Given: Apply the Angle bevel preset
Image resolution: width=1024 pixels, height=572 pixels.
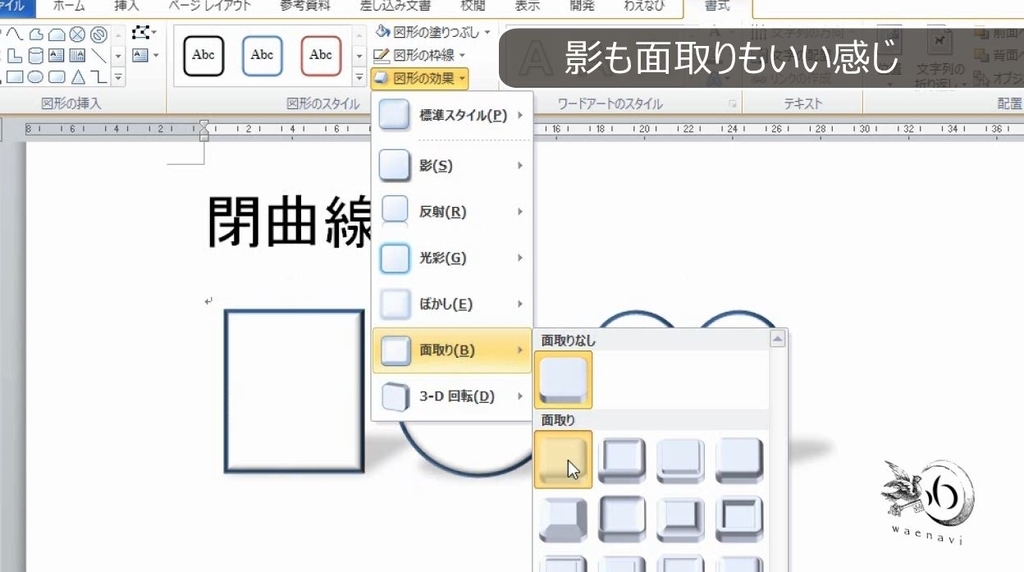Looking at the screenshot, I should coord(563,518).
